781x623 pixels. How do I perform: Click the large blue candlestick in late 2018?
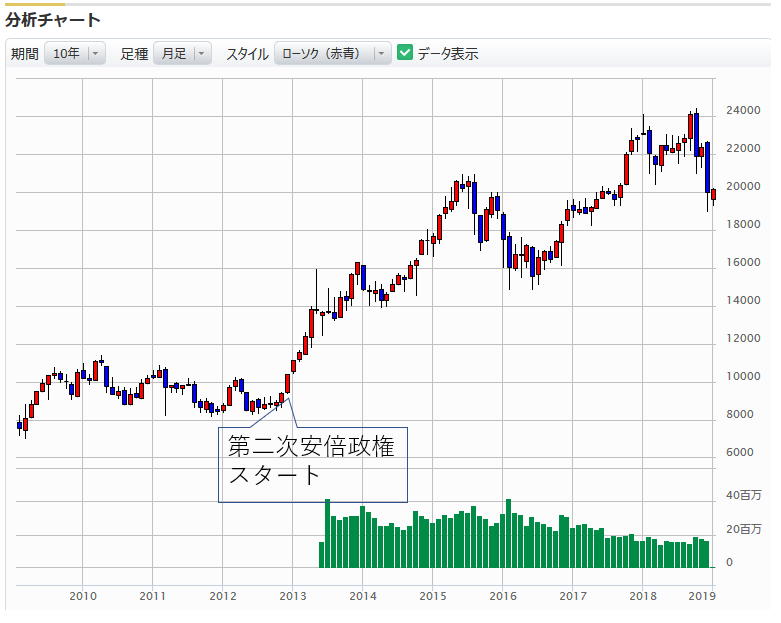tap(707, 167)
